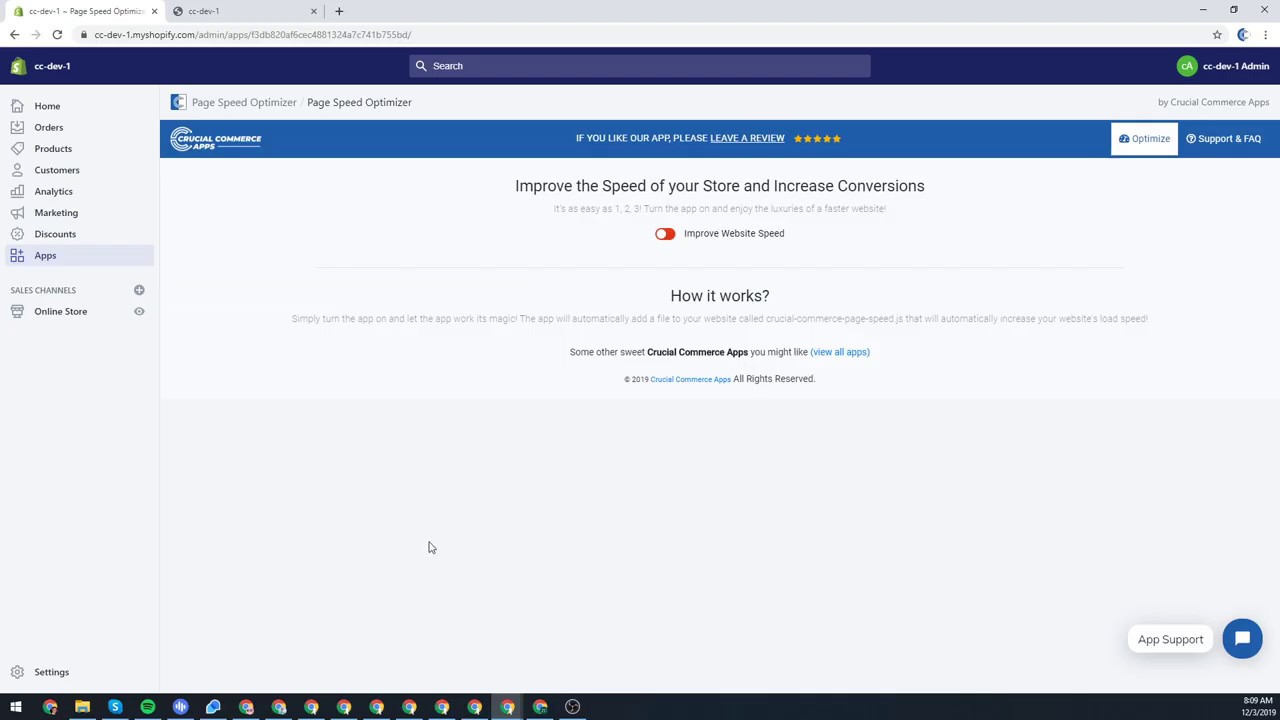The image size is (1280, 720).
Task: Select Apps in the sidebar
Action: [x=45, y=256]
